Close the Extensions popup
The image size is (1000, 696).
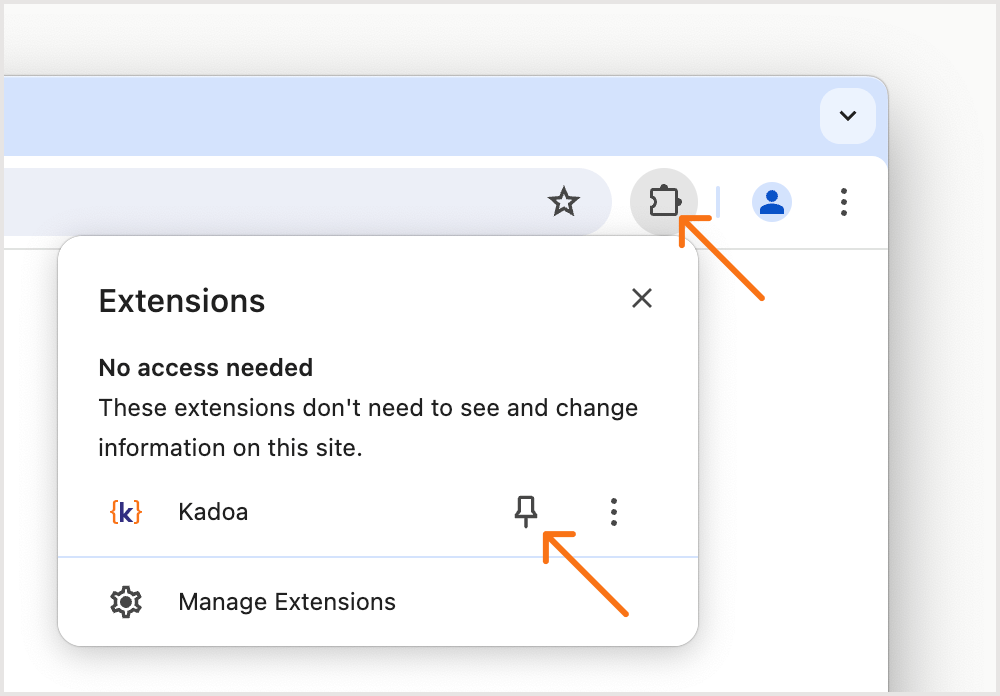[x=642, y=298]
